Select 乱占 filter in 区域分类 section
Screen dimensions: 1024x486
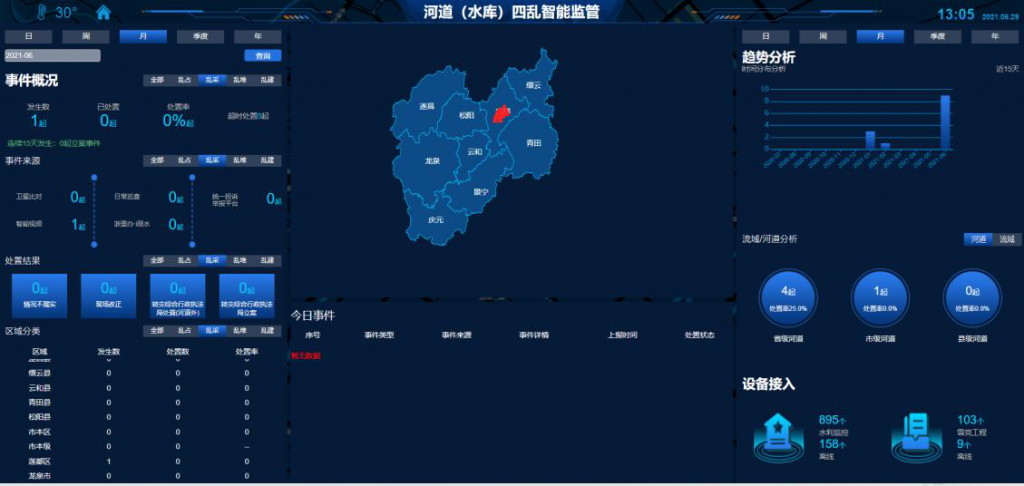point(184,330)
